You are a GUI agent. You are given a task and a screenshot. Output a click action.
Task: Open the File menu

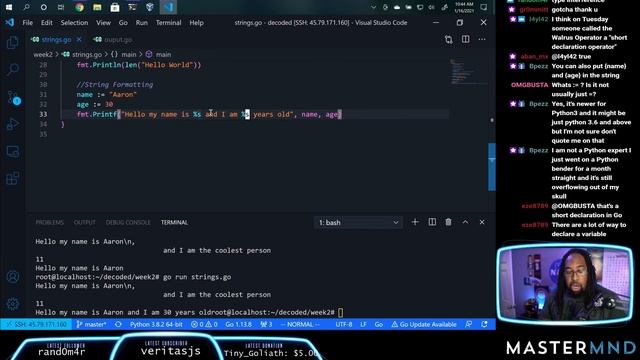[28, 22]
